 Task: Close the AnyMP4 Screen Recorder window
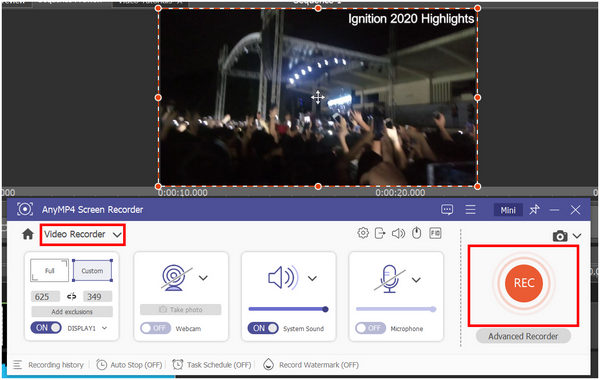575,210
